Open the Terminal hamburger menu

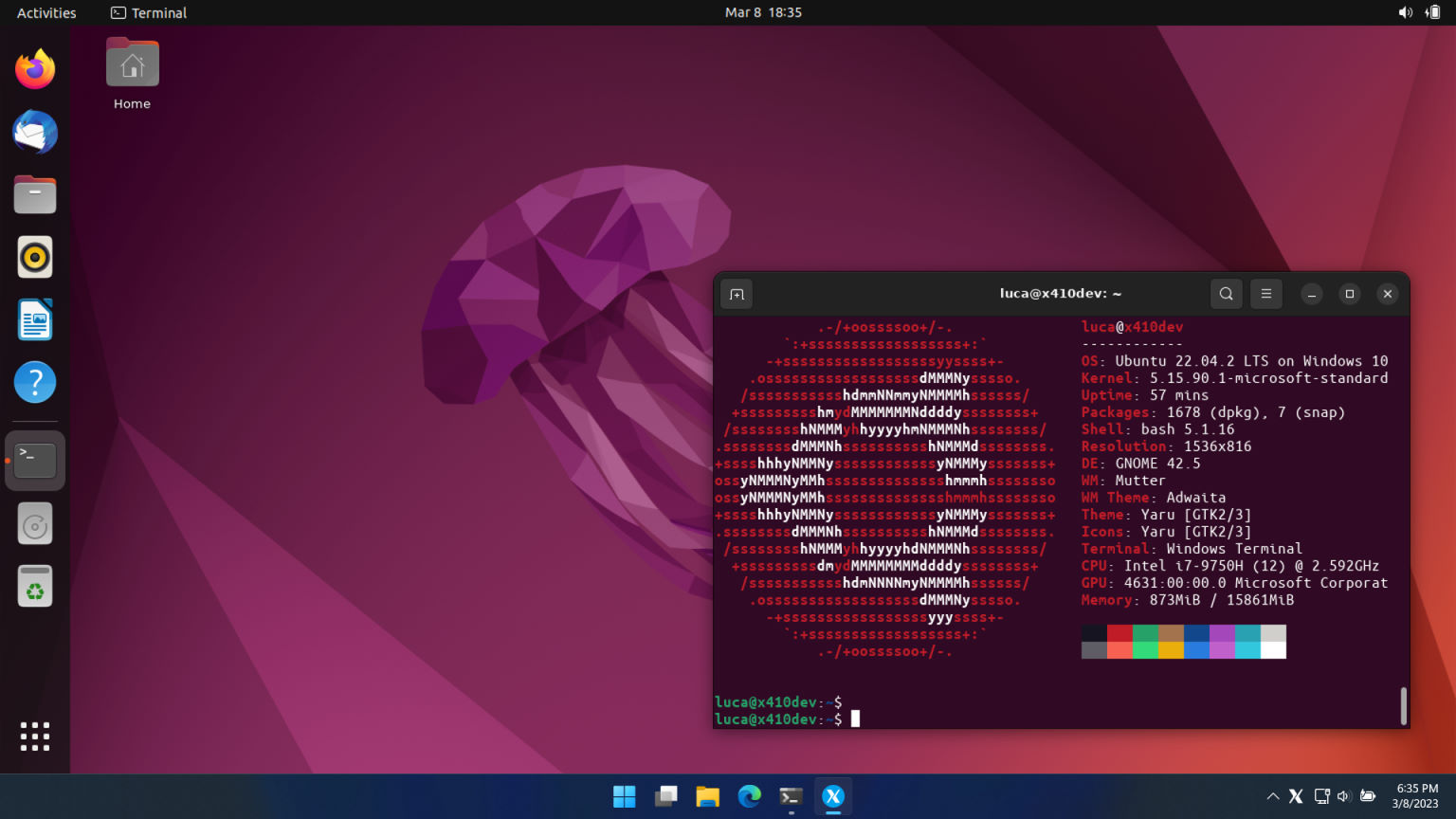click(1265, 294)
